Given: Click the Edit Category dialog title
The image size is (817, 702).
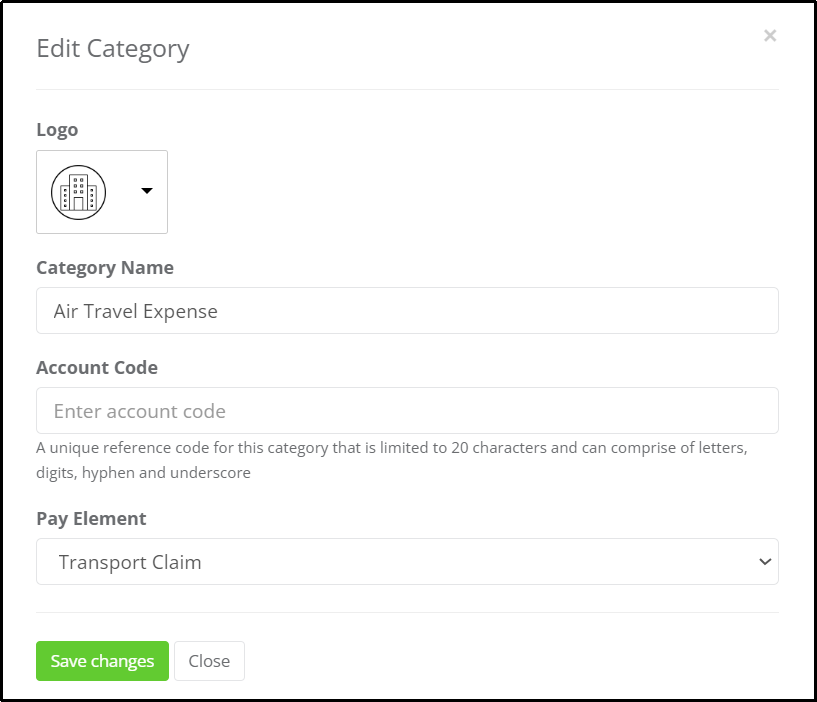Looking at the screenshot, I should [x=113, y=49].
